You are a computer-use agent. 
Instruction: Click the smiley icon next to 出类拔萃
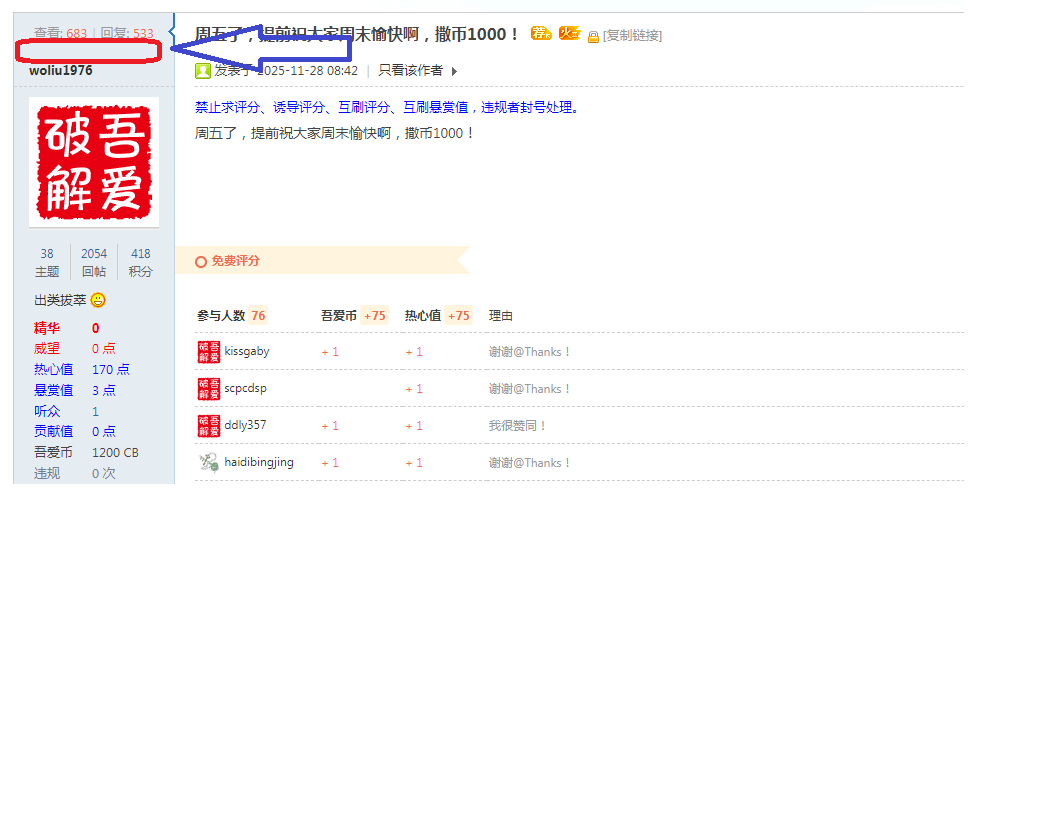(98, 300)
